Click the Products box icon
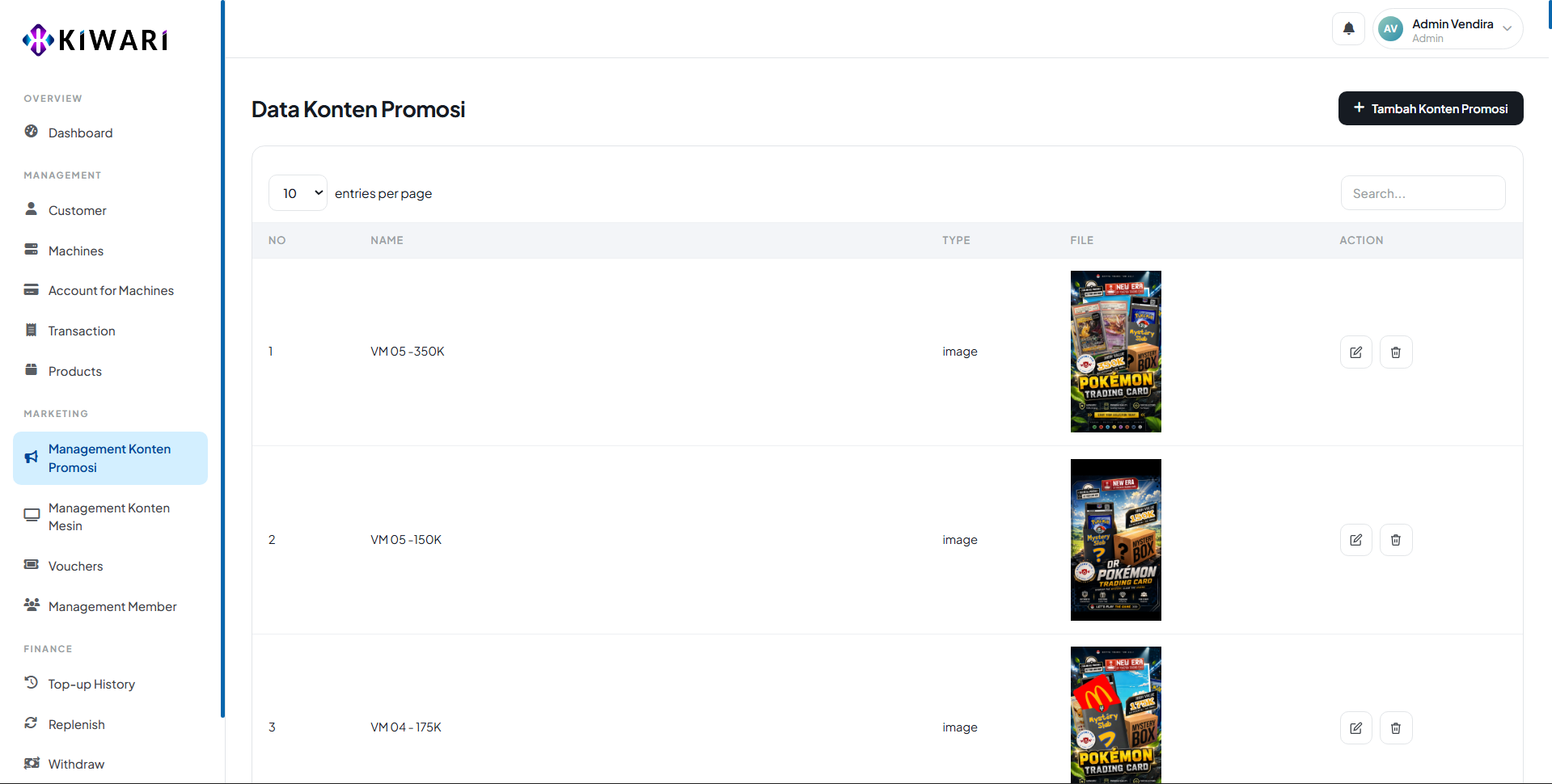This screenshot has width=1552, height=784. [x=32, y=370]
